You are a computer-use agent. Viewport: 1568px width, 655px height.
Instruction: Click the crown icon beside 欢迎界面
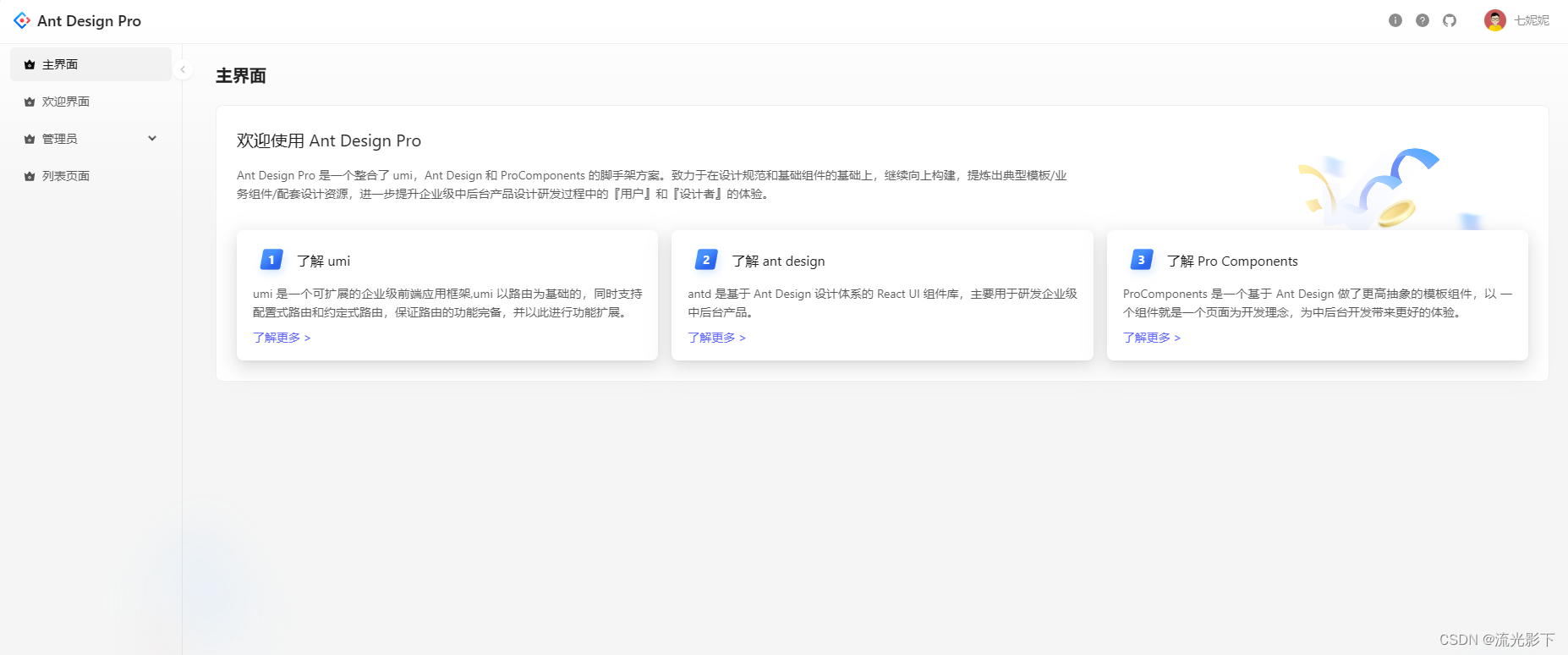click(30, 102)
